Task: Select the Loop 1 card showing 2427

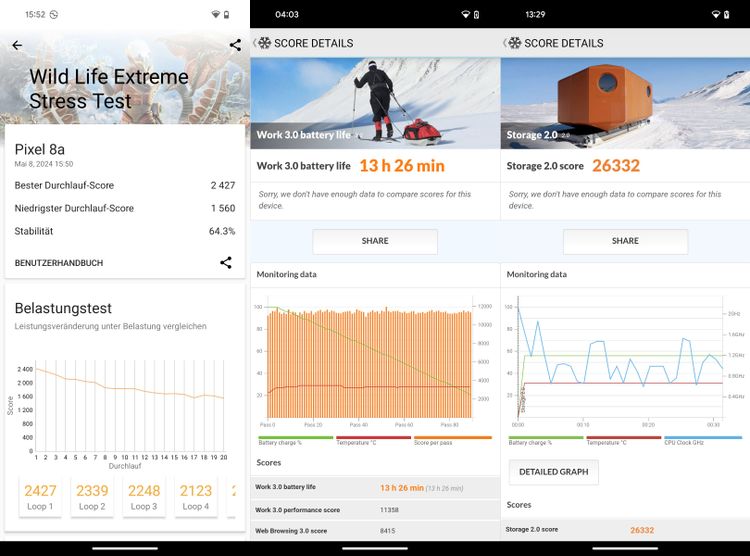Action: (x=40, y=497)
